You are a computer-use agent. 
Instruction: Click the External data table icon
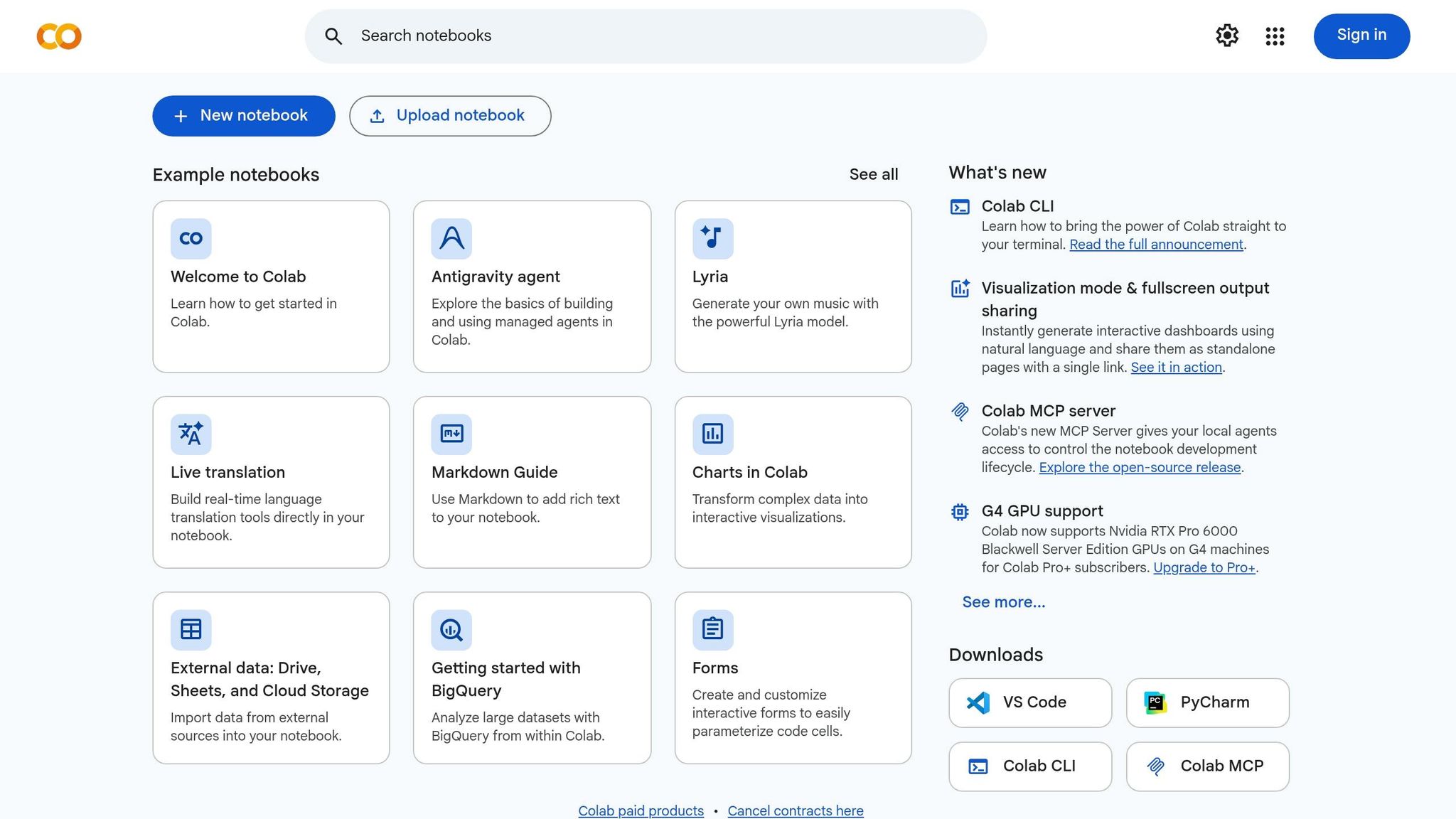(x=191, y=629)
